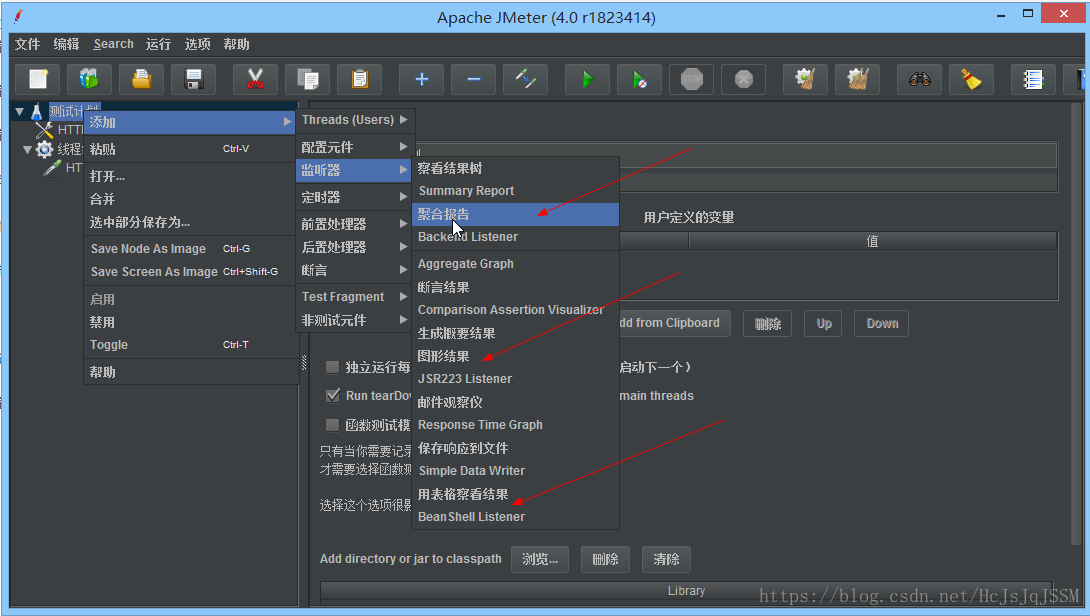
Task: Expand the 配置元件 submenu
Action: click(355, 147)
